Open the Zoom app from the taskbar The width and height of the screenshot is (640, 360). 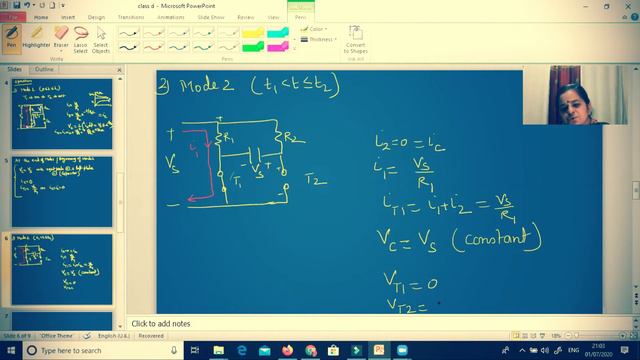point(402,350)
